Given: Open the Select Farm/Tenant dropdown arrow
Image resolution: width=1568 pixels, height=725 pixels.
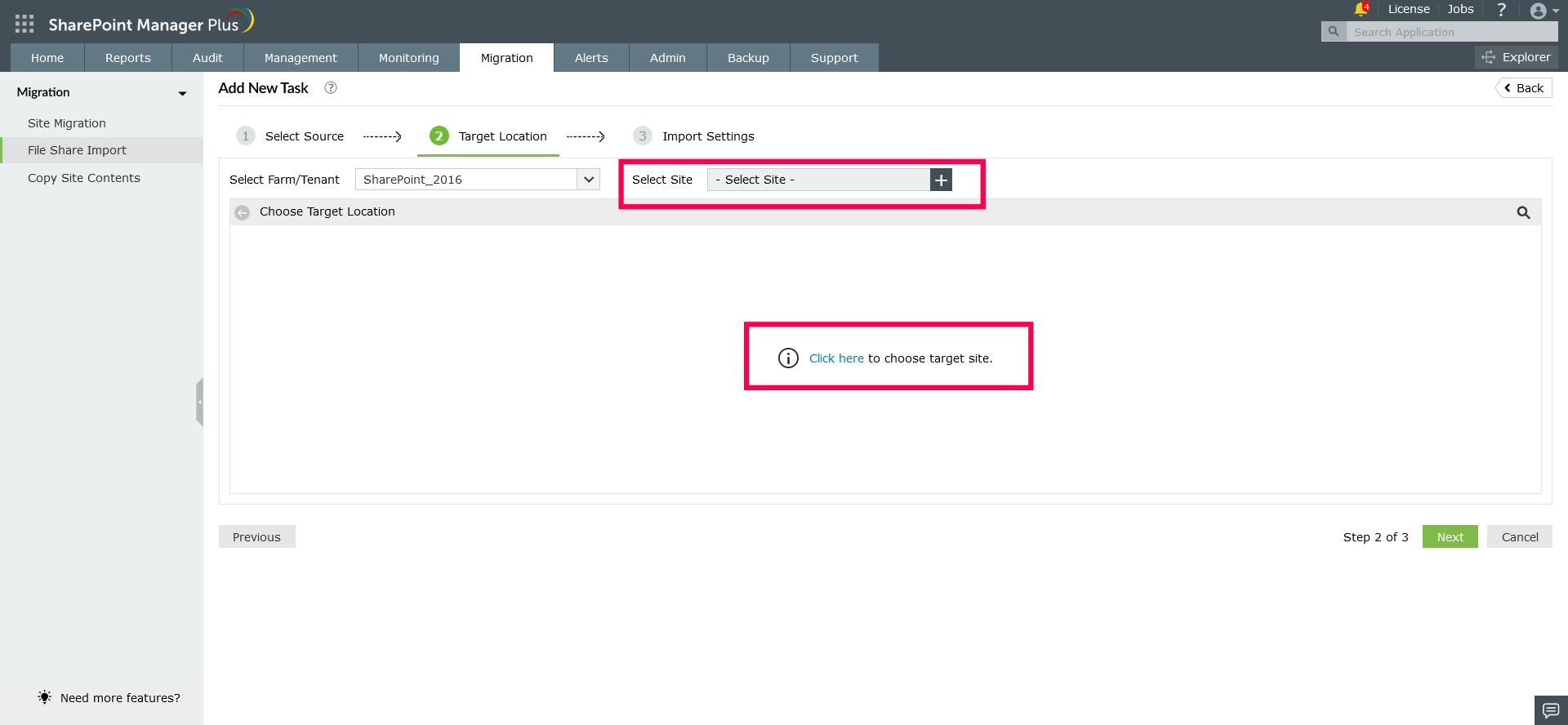Looking at the screenshot, I should tap(589, 180).
